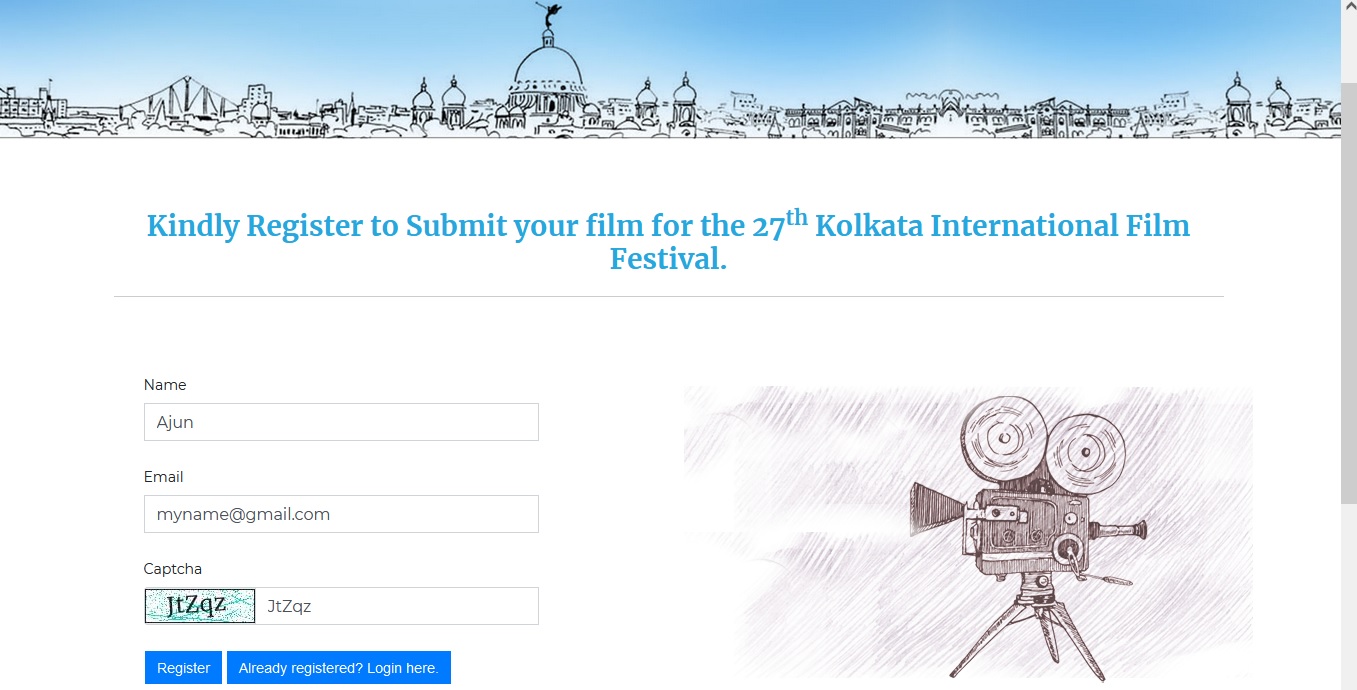1357x690 pixels.
Task: Focus the Email field with myname@gmail.com
Action: (341, 514)
